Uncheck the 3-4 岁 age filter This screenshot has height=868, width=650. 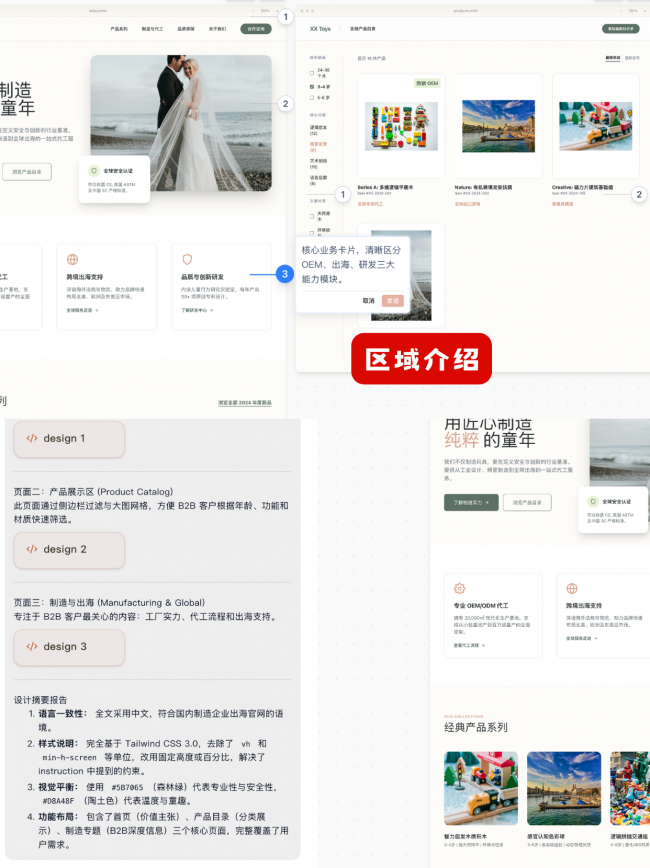tap(312, 87)
